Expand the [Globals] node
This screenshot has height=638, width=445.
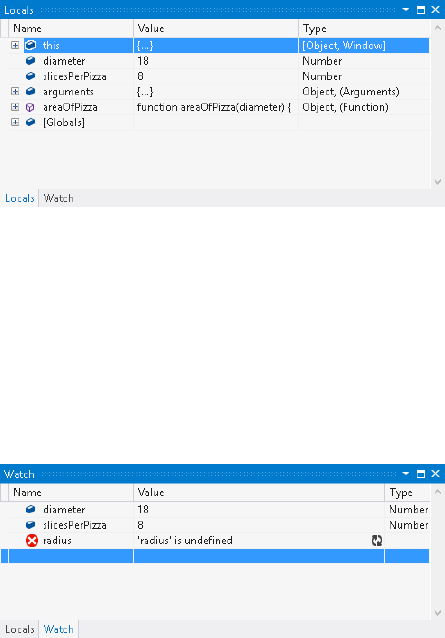tap(15, 122)
